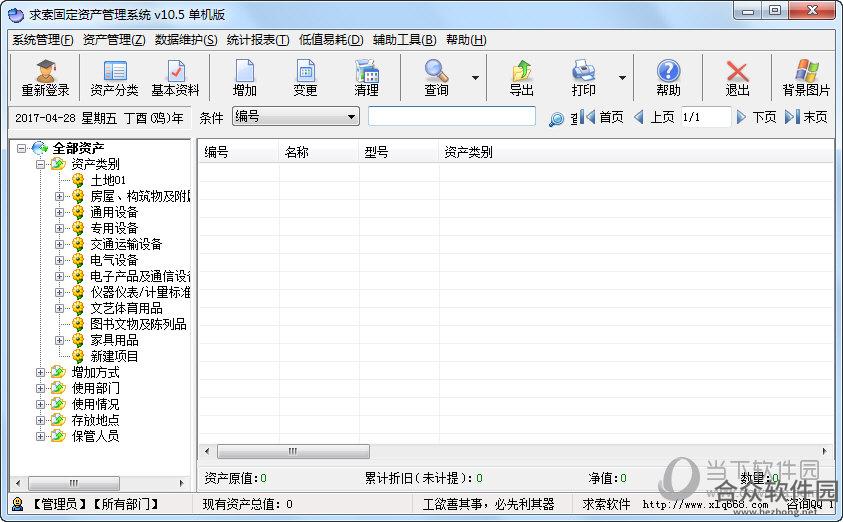
Task: Select 电子产品及通信设备 tree item
Action: (x=140, y=276)
